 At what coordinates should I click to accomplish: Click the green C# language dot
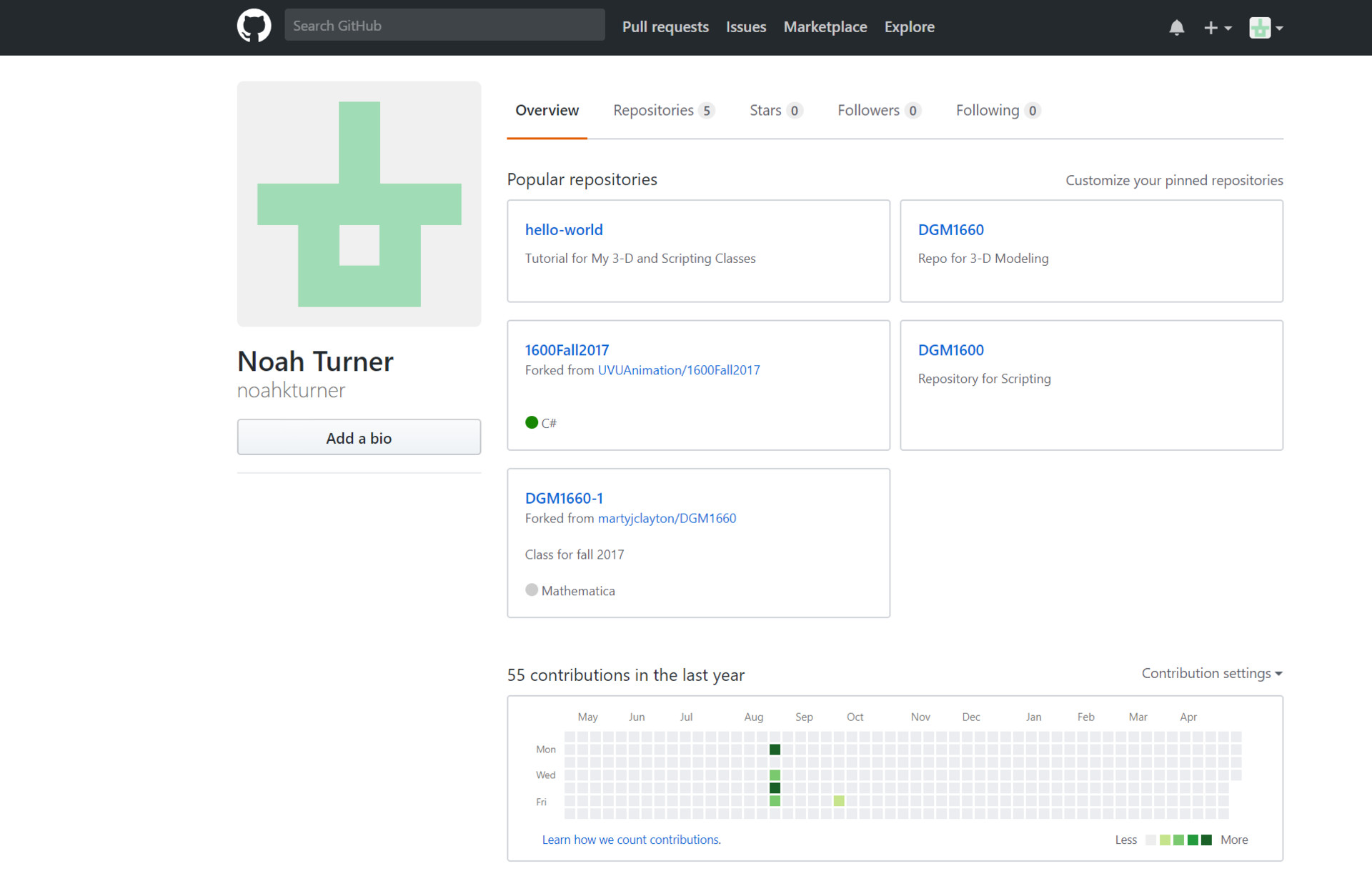[x=531, y=422]
